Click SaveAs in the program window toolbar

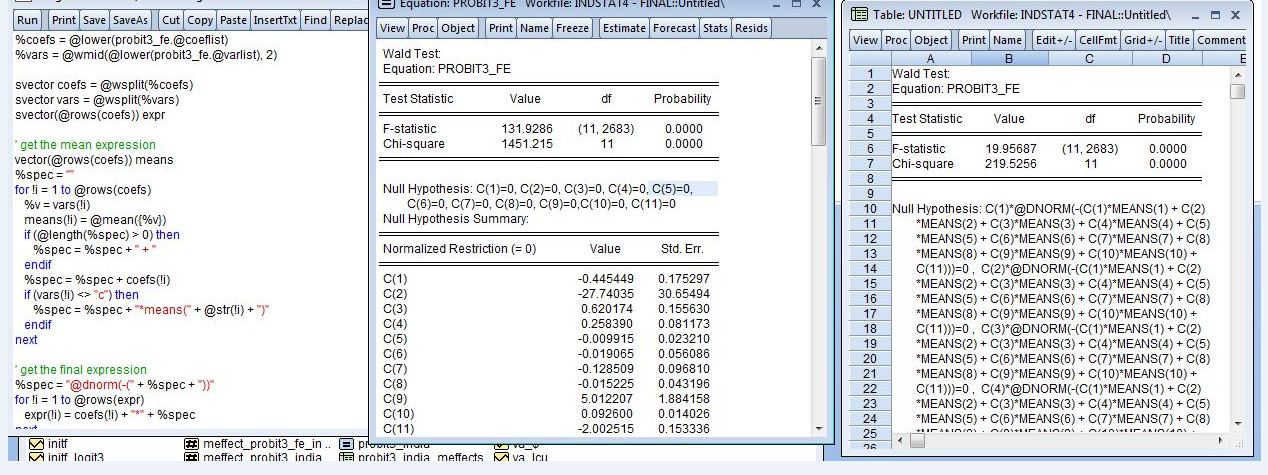tap(131, 20)
